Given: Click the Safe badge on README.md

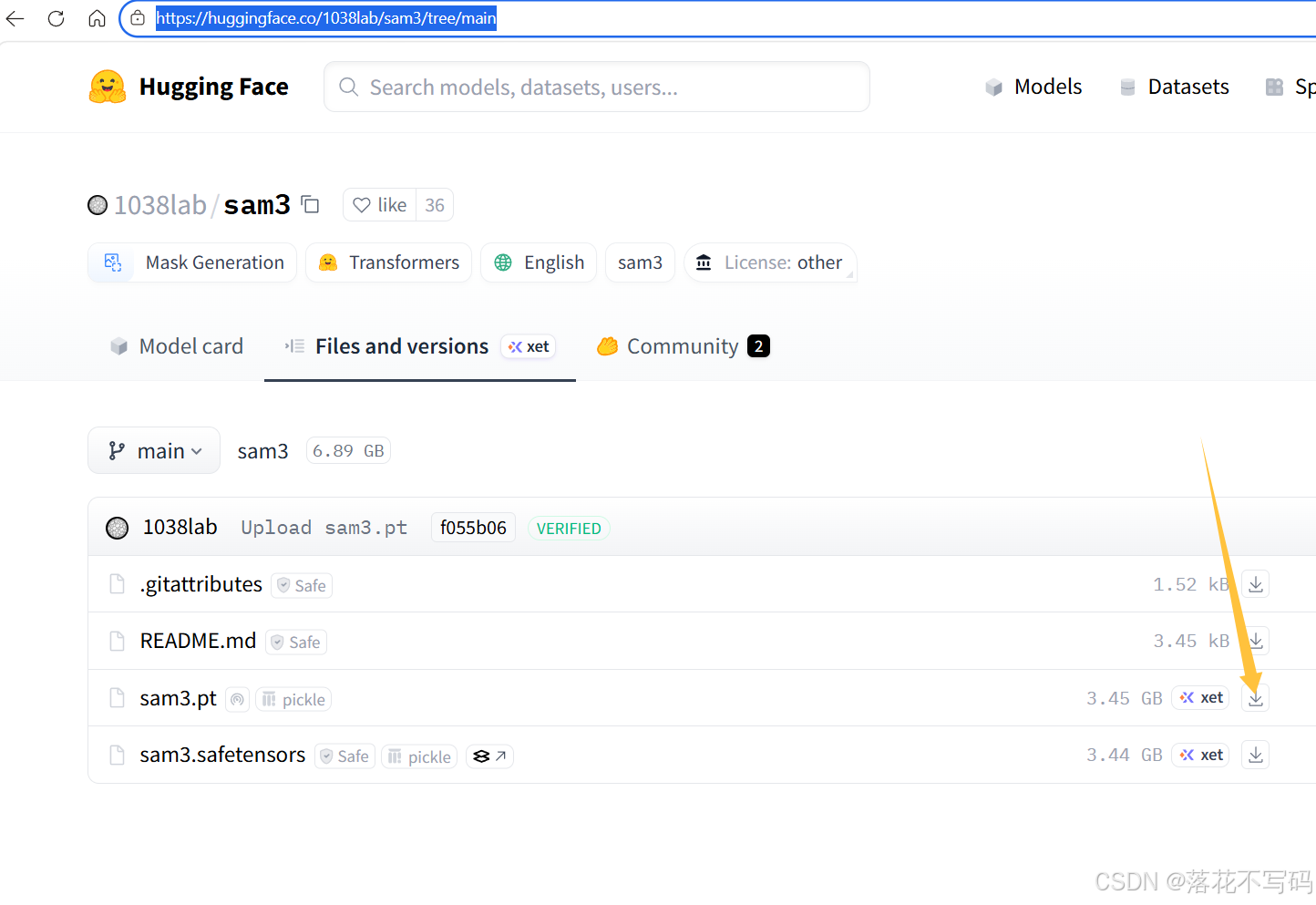Looking at the screenshot, I should pos(296,642).
